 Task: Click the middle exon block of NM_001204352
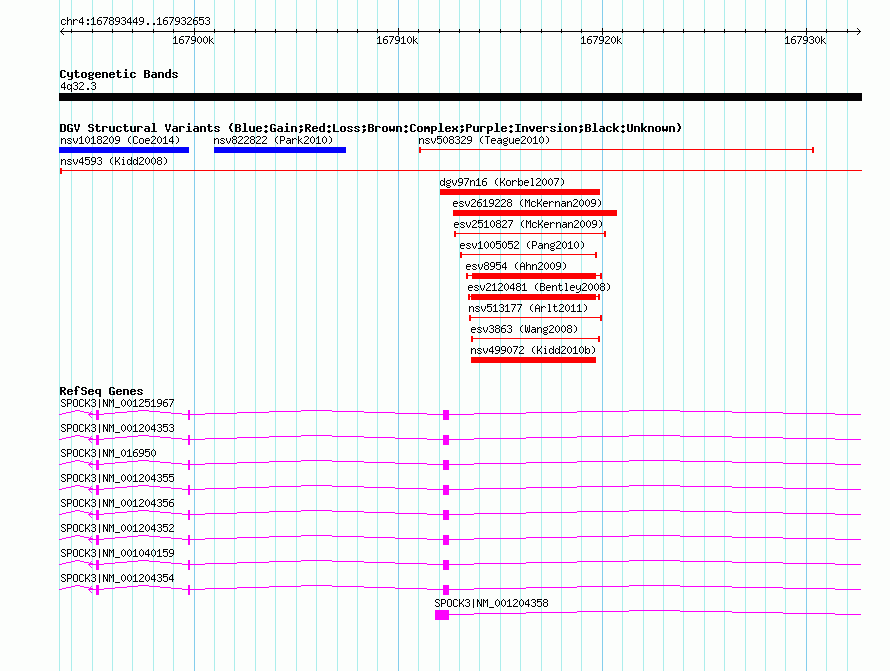click(x=446, y=540)
